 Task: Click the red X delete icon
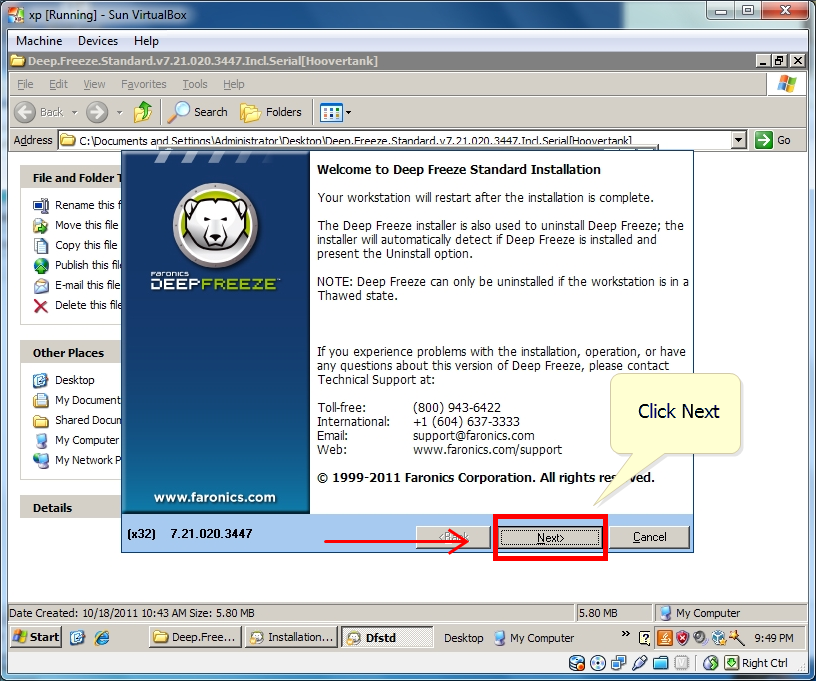pyautogui.click(x=41, y=306)
